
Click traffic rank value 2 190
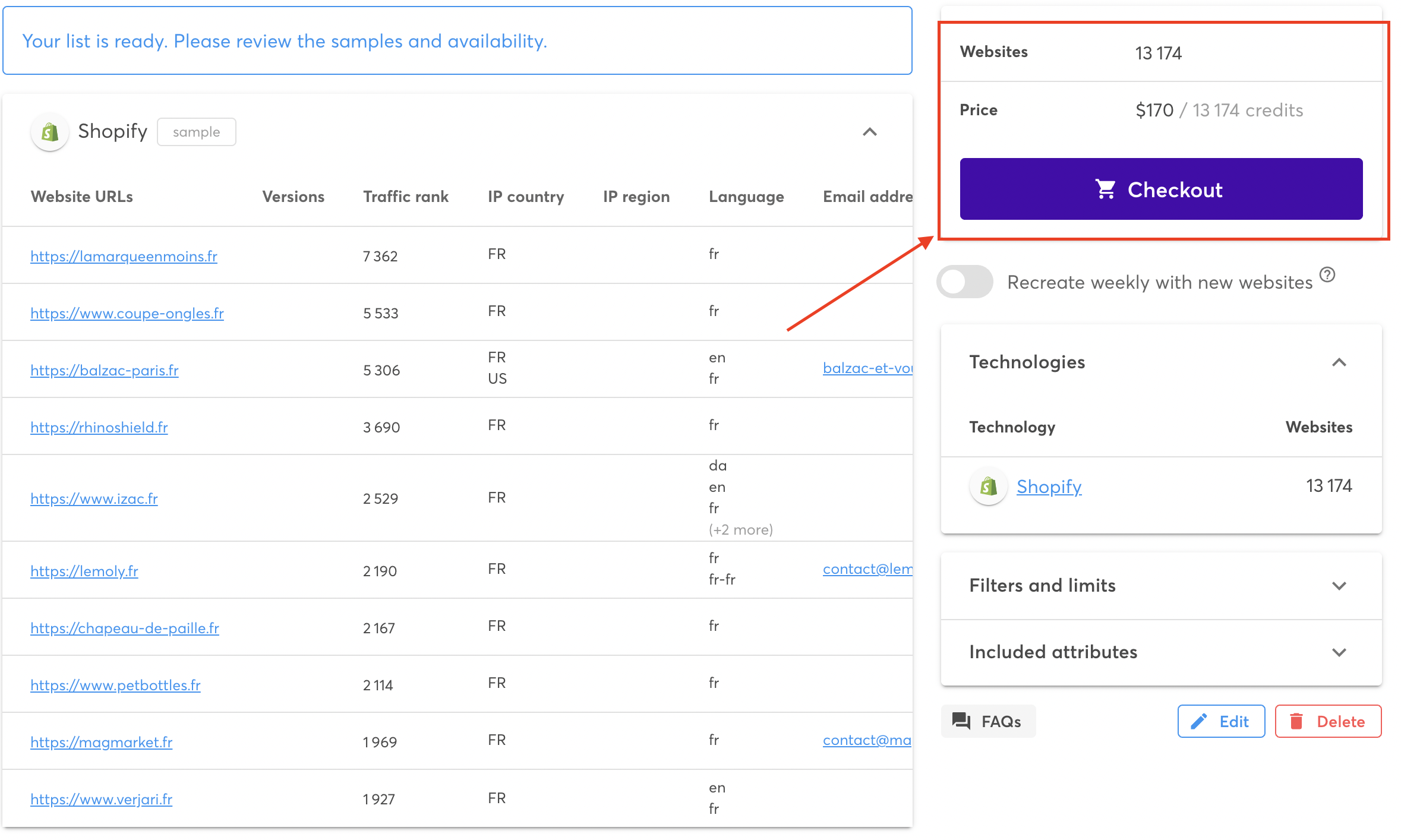[x=380, y=571]
